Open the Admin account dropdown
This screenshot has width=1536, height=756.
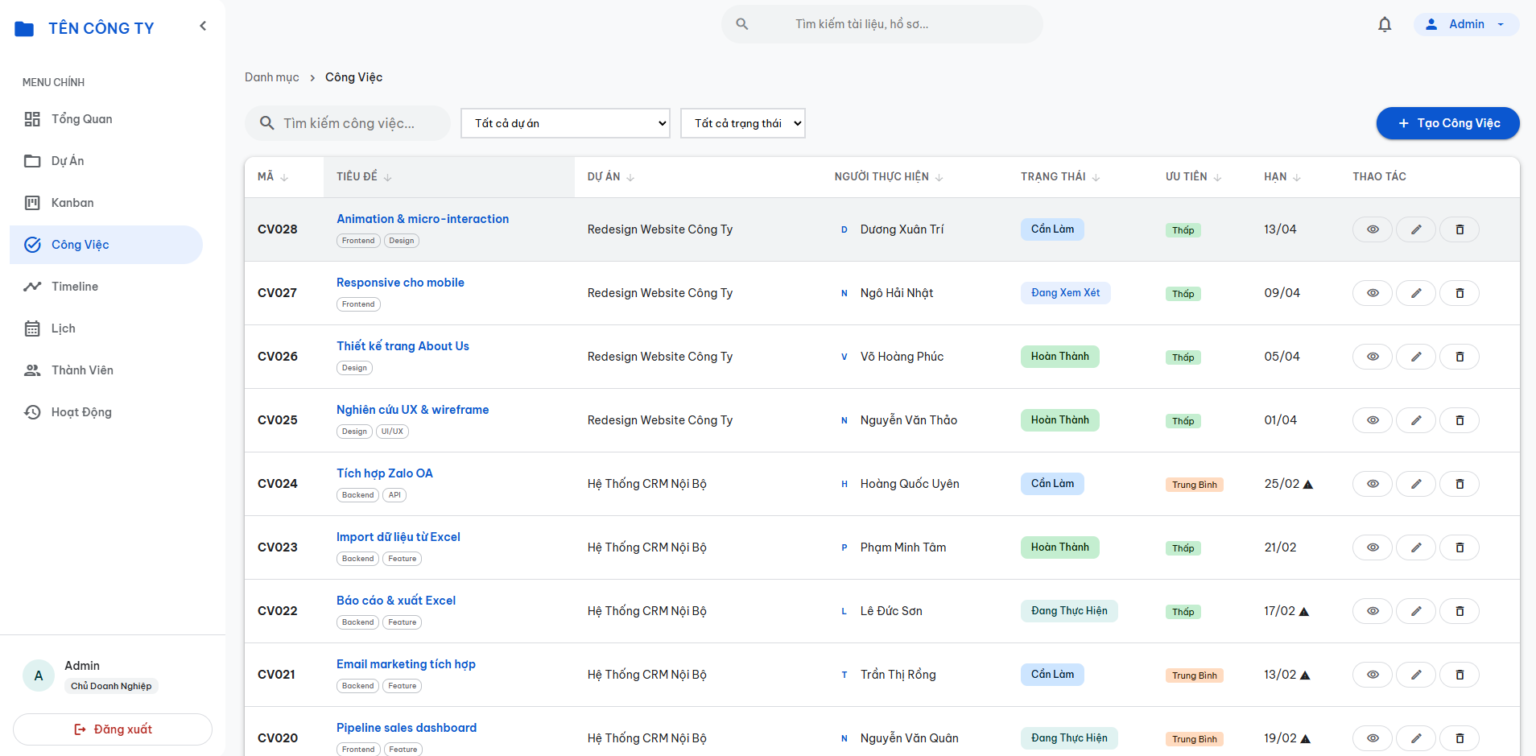point(1466,24)
